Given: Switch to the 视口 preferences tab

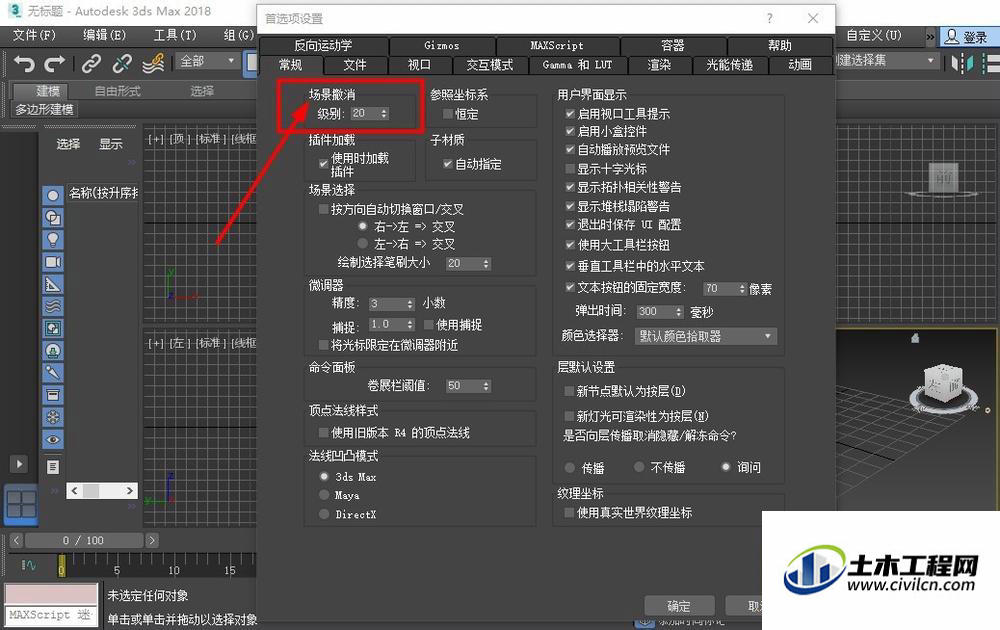Looking at the screenshot, I should click(419, 65).
